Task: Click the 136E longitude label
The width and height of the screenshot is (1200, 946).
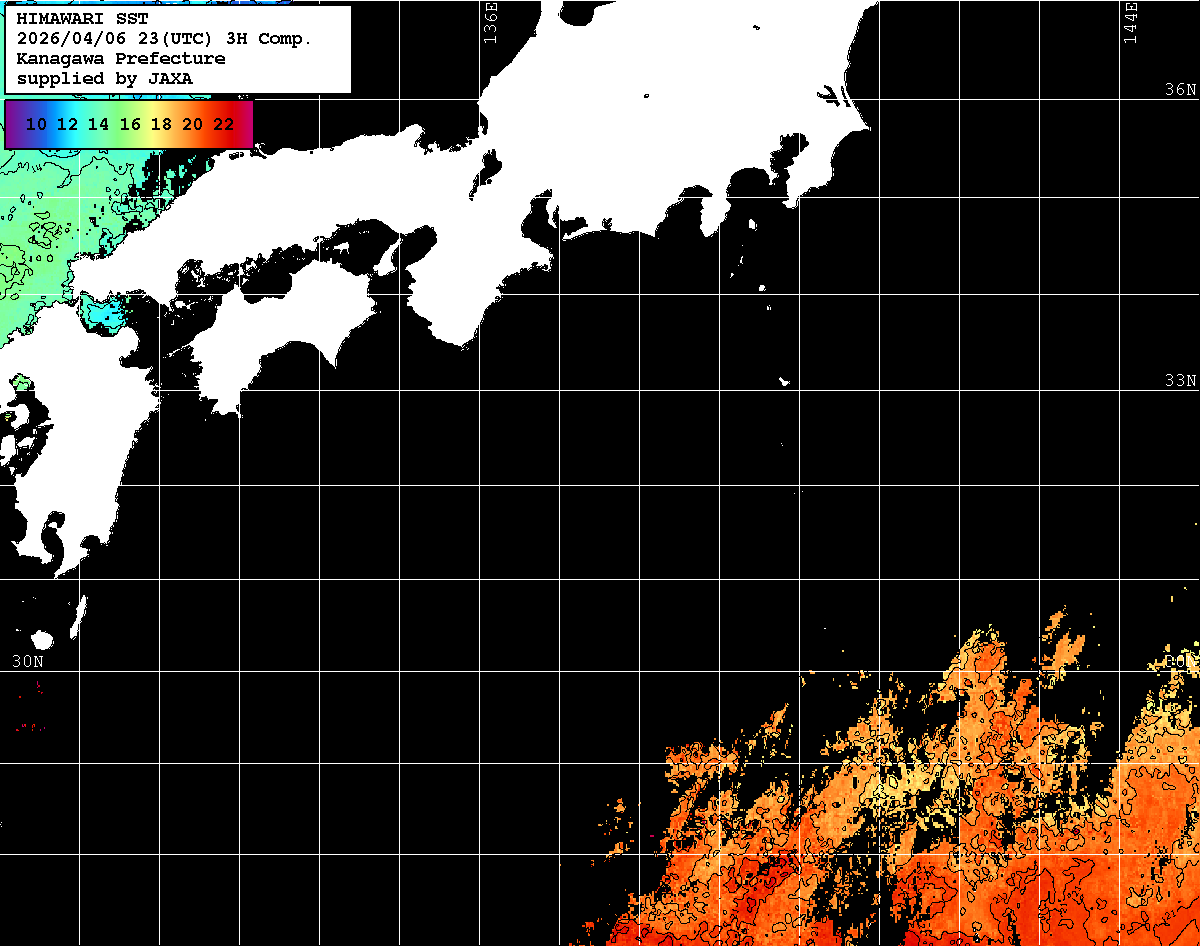Action: 489,22
